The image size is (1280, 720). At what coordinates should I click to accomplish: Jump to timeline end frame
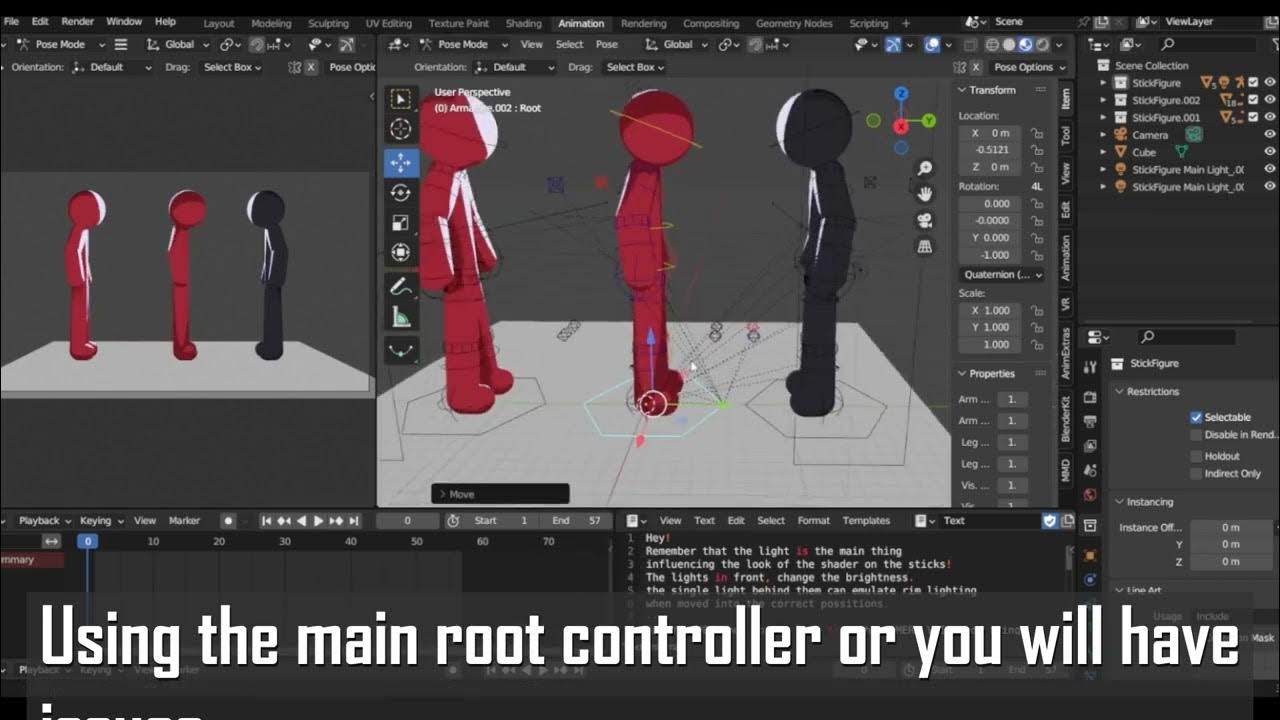point(353,521)
